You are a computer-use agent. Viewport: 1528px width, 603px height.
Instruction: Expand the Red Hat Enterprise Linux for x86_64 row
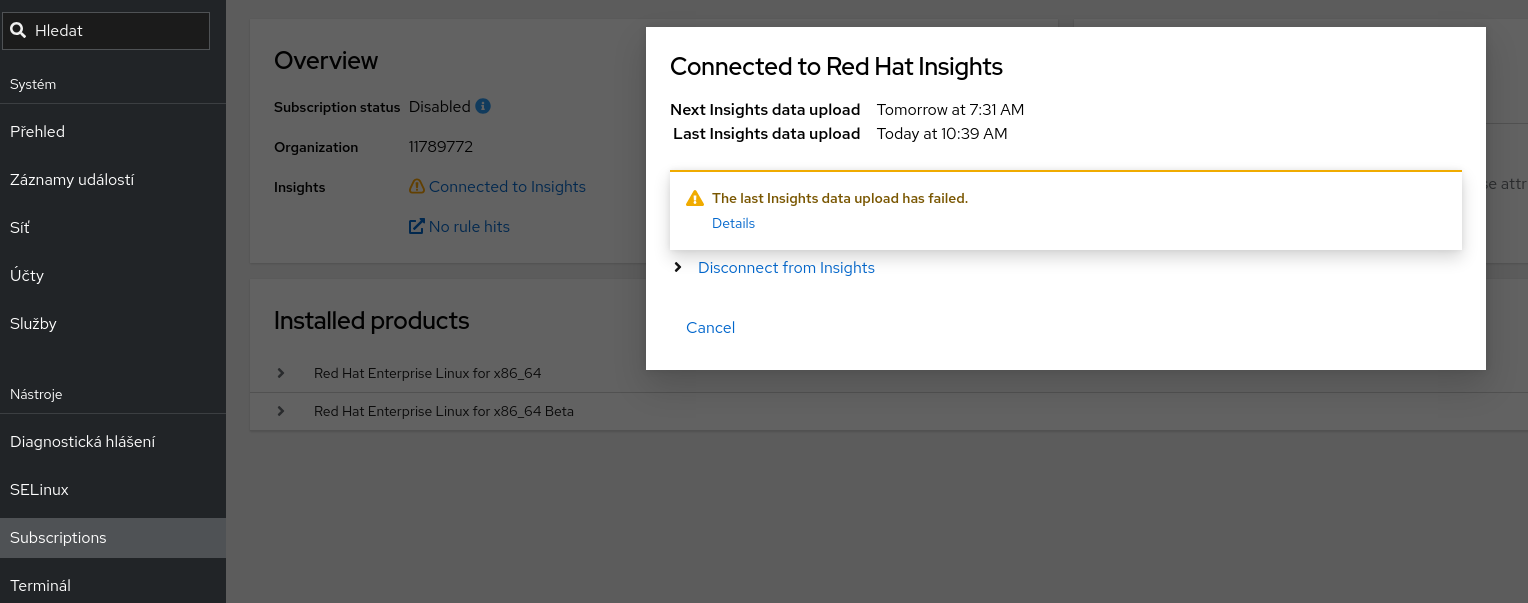tap(281, 373)
